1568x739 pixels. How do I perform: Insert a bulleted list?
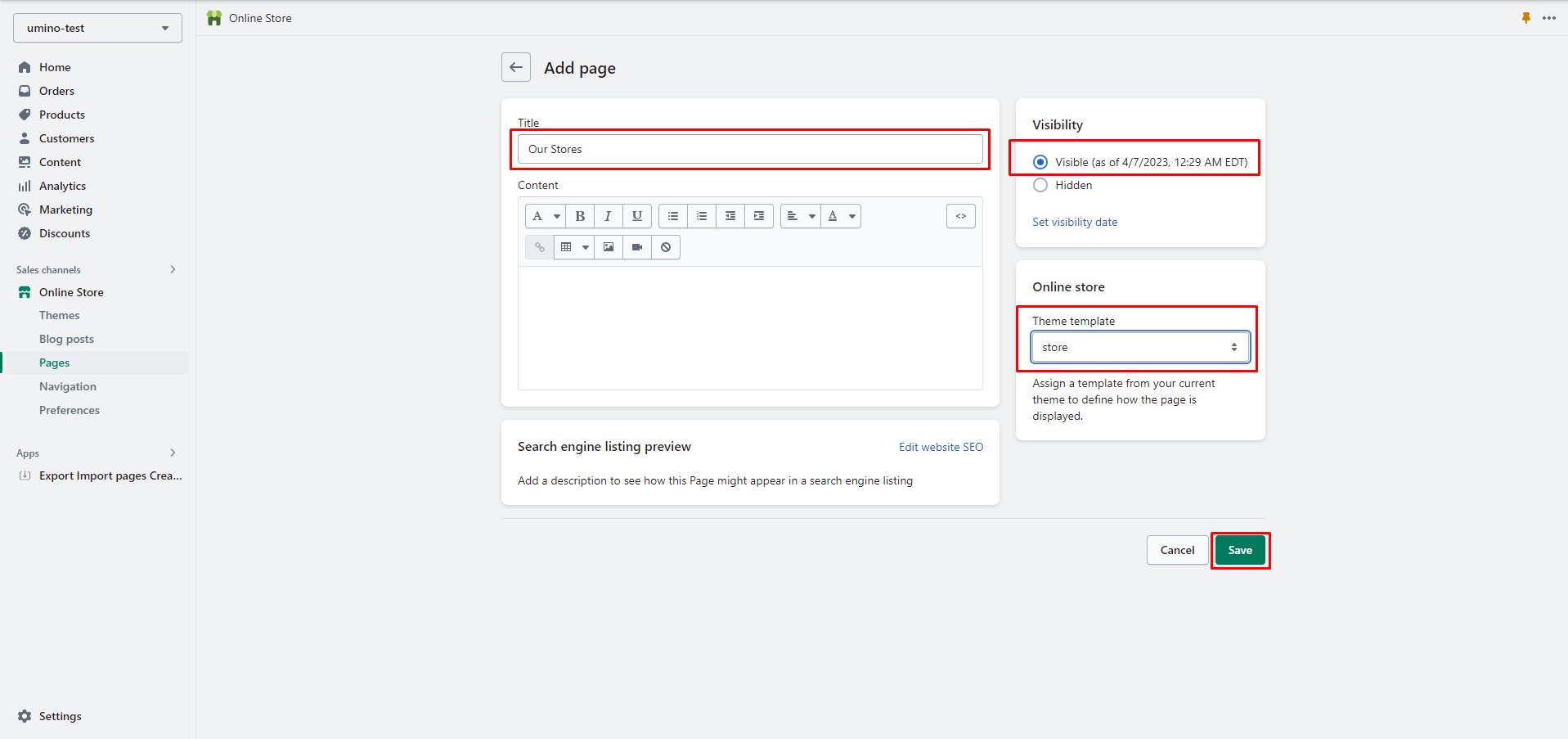(672, 216)
